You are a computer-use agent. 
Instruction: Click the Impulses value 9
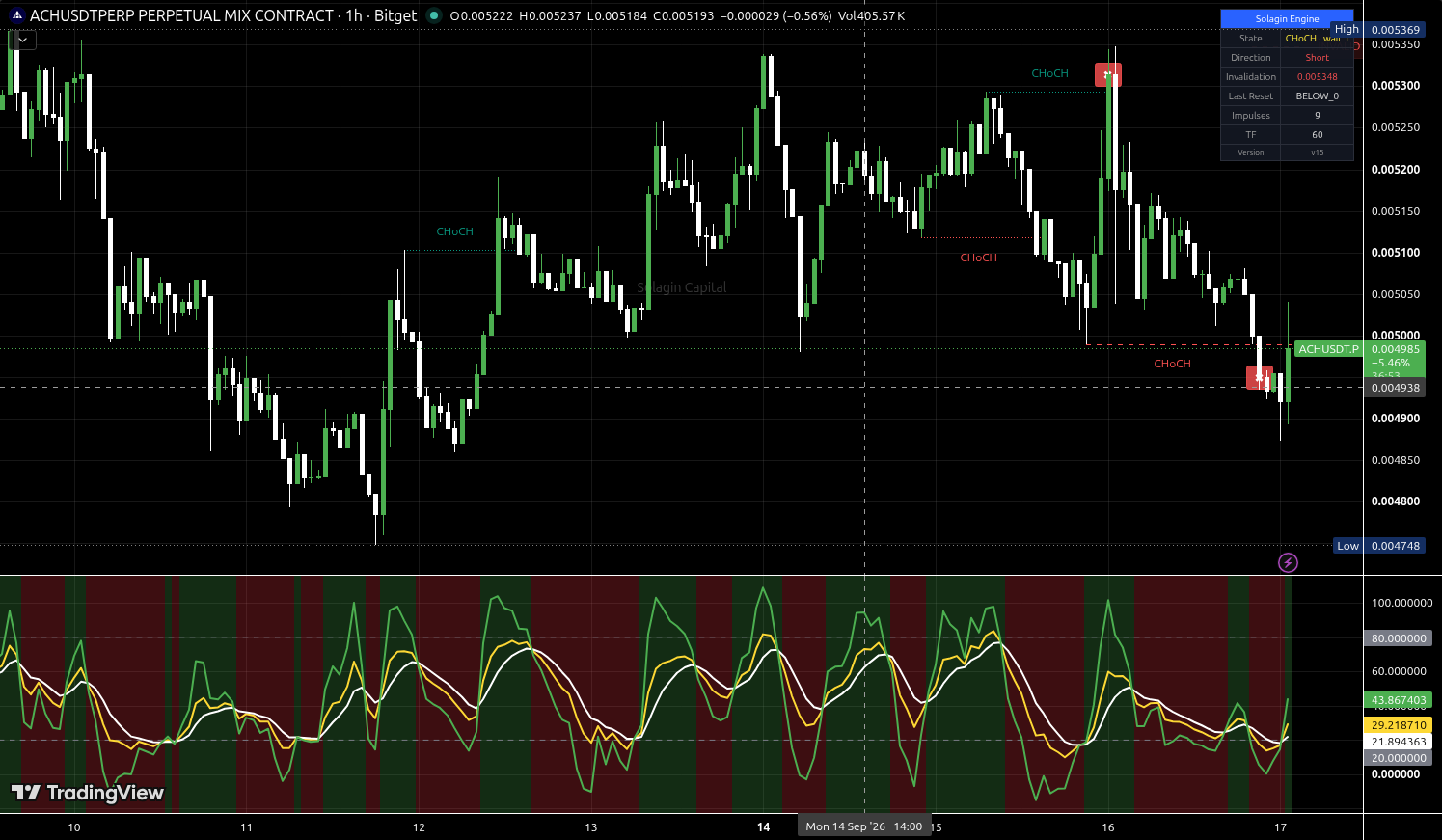coord(1317,116)
